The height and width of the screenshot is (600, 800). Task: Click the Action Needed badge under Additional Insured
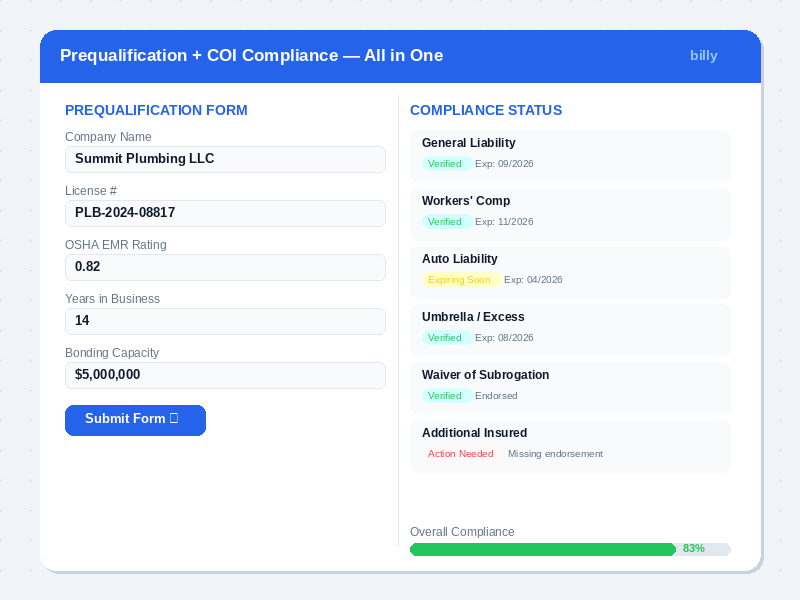[x=460, y=453]
